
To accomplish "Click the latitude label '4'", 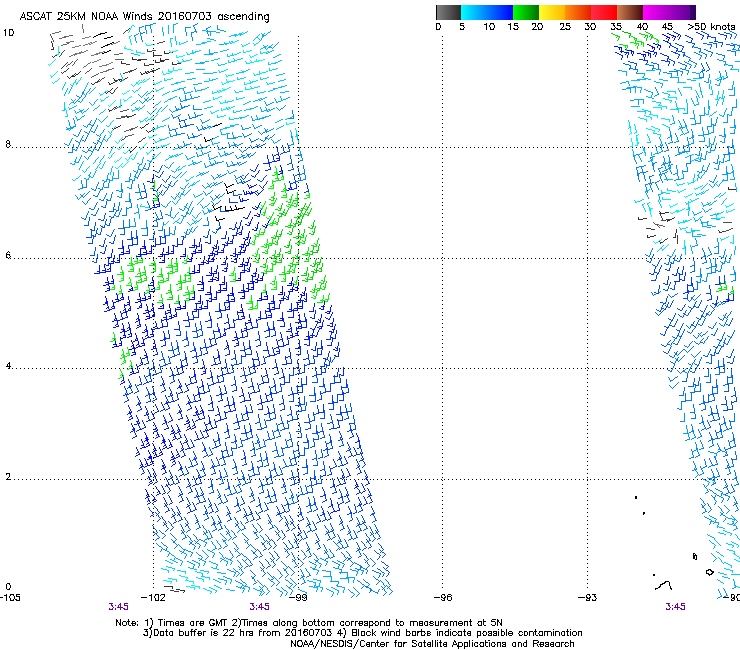I will tap(8, 366).
